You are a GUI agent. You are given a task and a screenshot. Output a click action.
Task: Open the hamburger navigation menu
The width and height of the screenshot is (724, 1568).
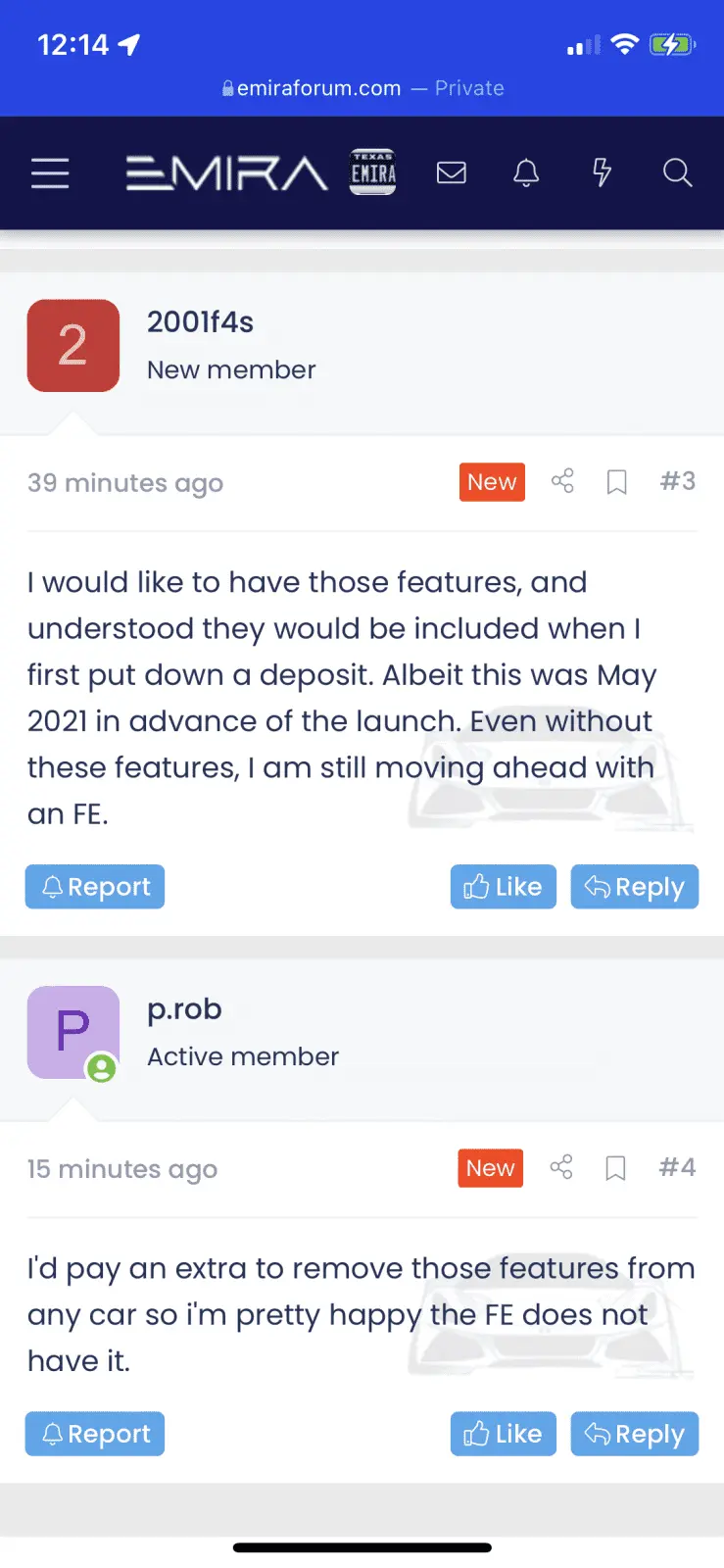[50, 173]
